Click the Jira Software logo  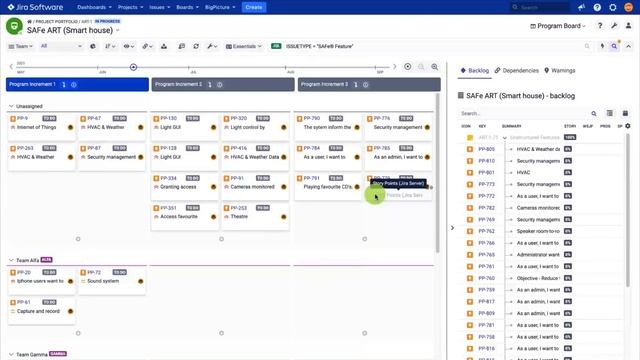pyautogui.click(x=36, y=7)
